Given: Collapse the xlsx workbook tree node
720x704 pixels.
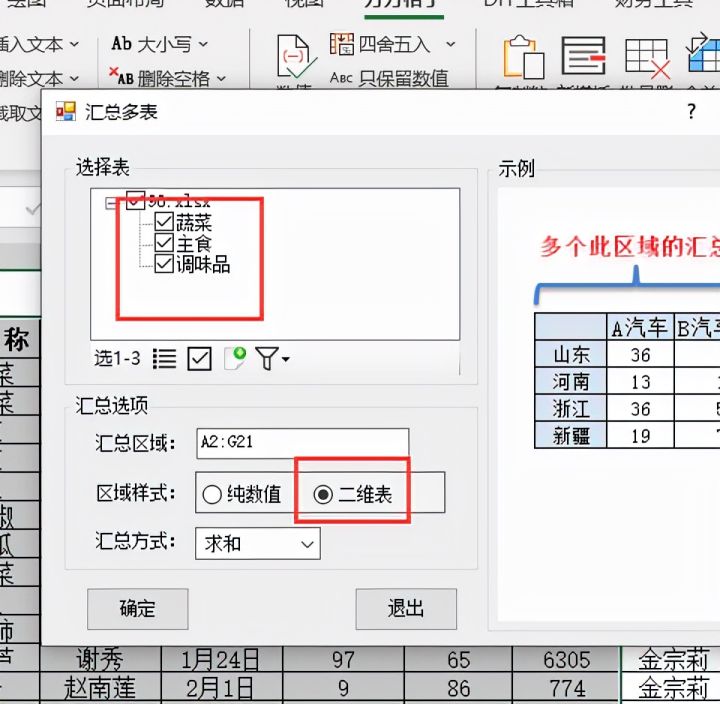Looking at the screenshot, I should 111,203.
